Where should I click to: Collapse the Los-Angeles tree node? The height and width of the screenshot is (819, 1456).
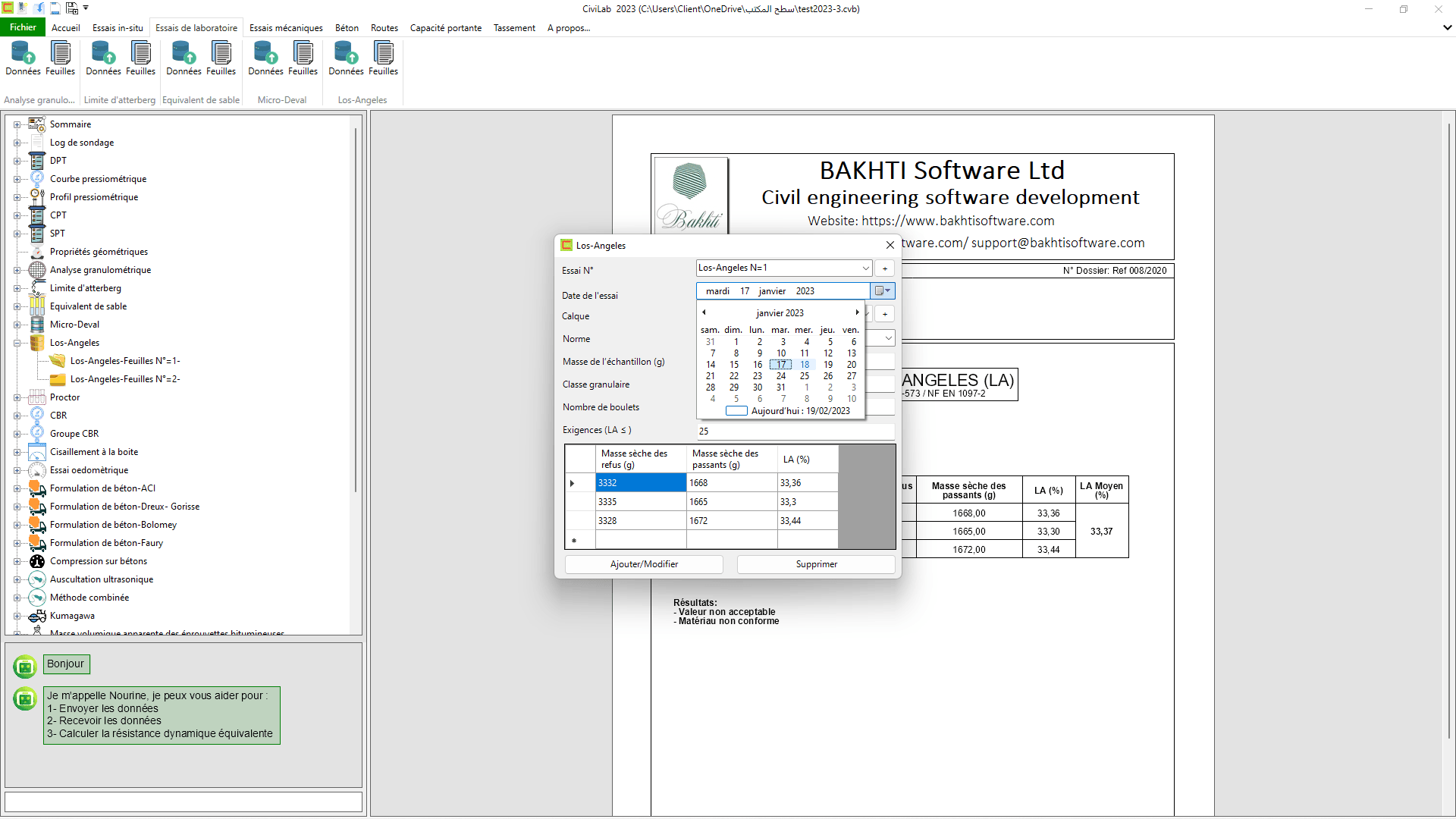pyautogui.click(x=17, y=343)
